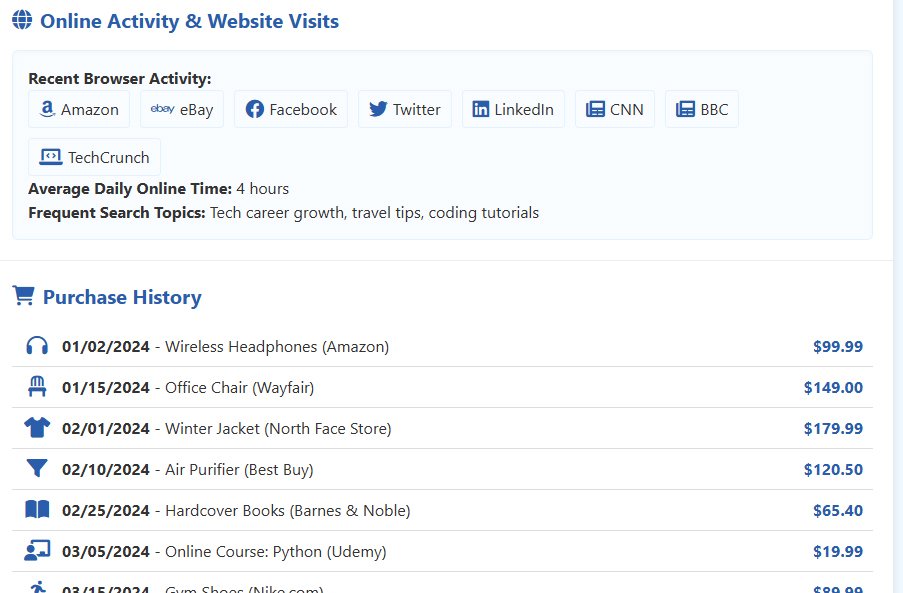This screenshot has height=593, width=903.
Task: Click the $19.99 price
Action: click(x=838, y=550)
